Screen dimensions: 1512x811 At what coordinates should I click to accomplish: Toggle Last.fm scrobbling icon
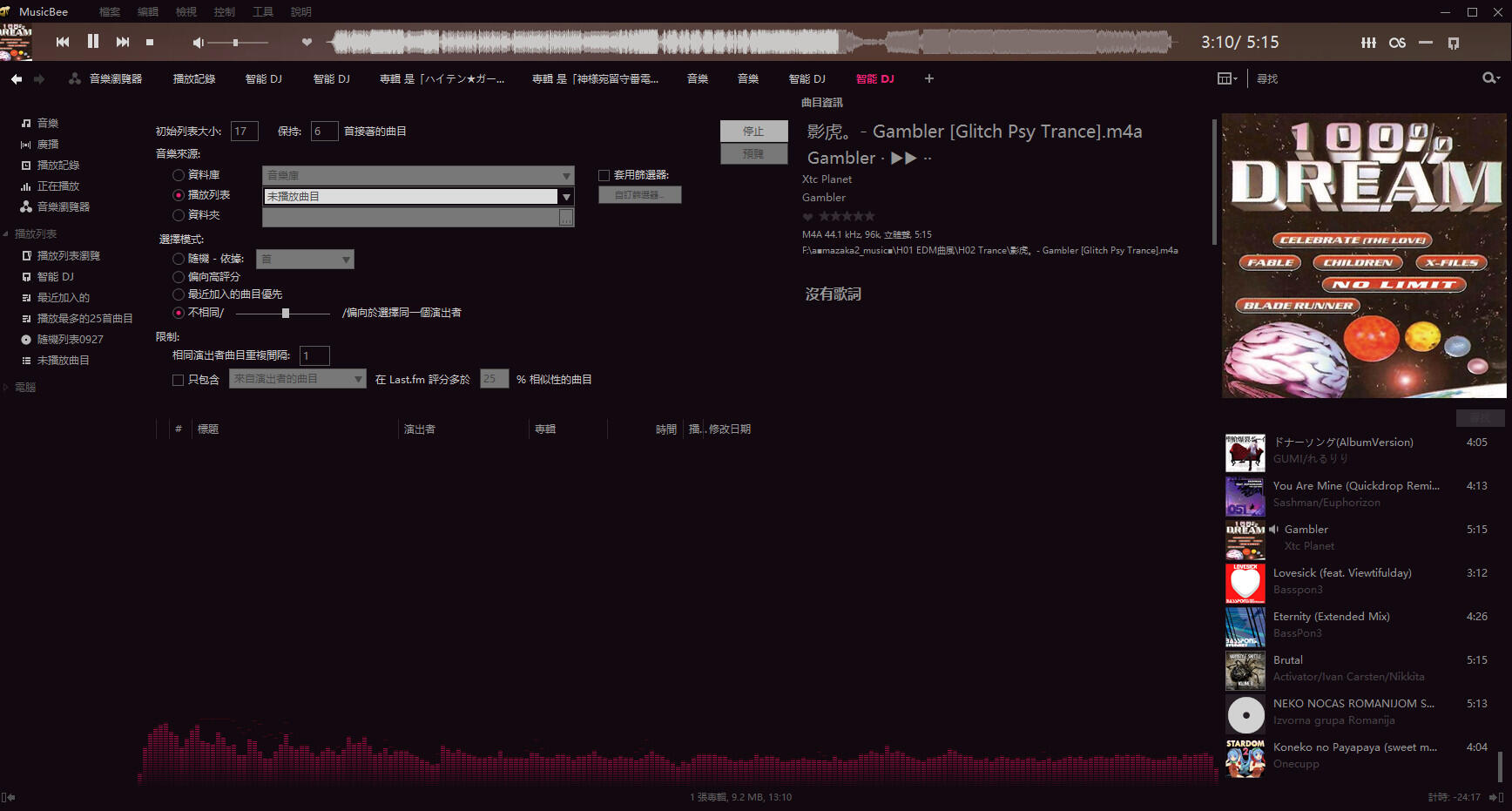[x=1397, y=43]
